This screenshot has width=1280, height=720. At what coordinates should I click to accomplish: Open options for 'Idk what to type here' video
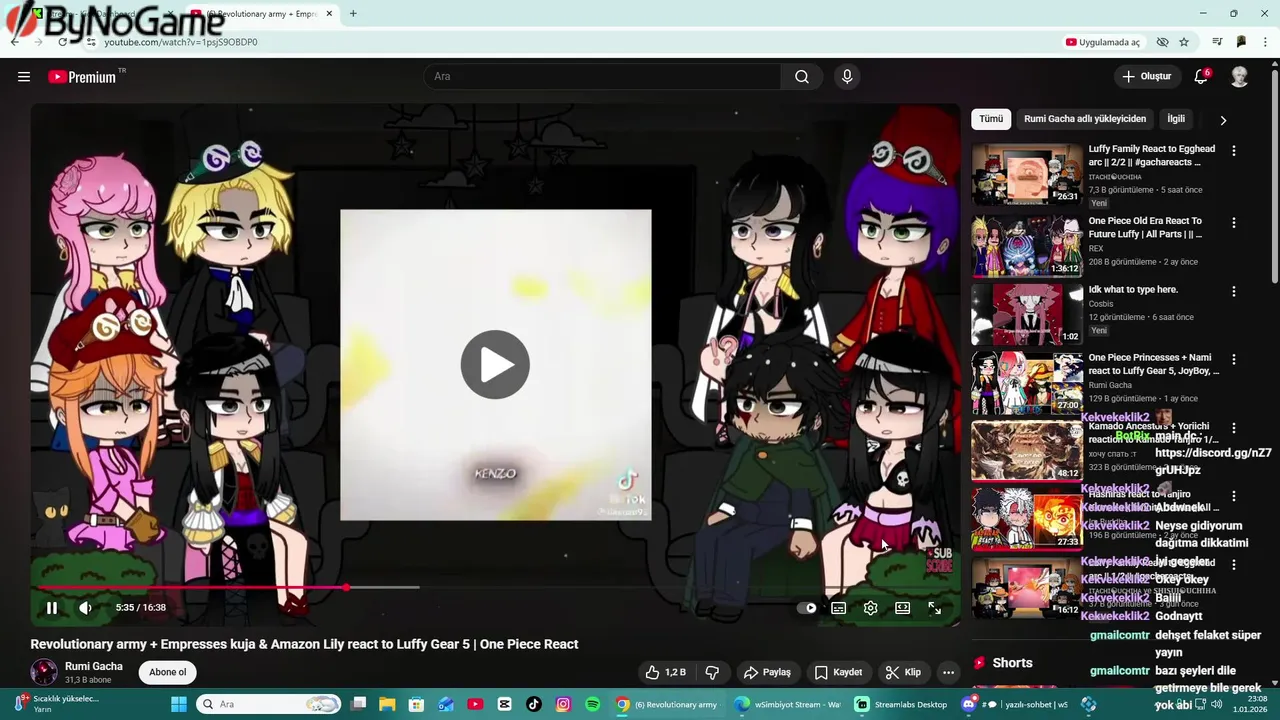[1233, 292]
